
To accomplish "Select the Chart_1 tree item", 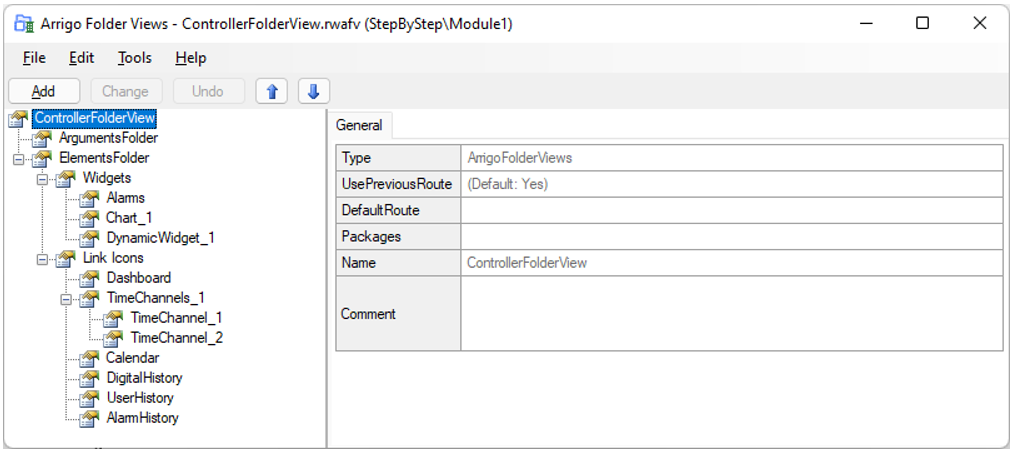I will 130,218.
